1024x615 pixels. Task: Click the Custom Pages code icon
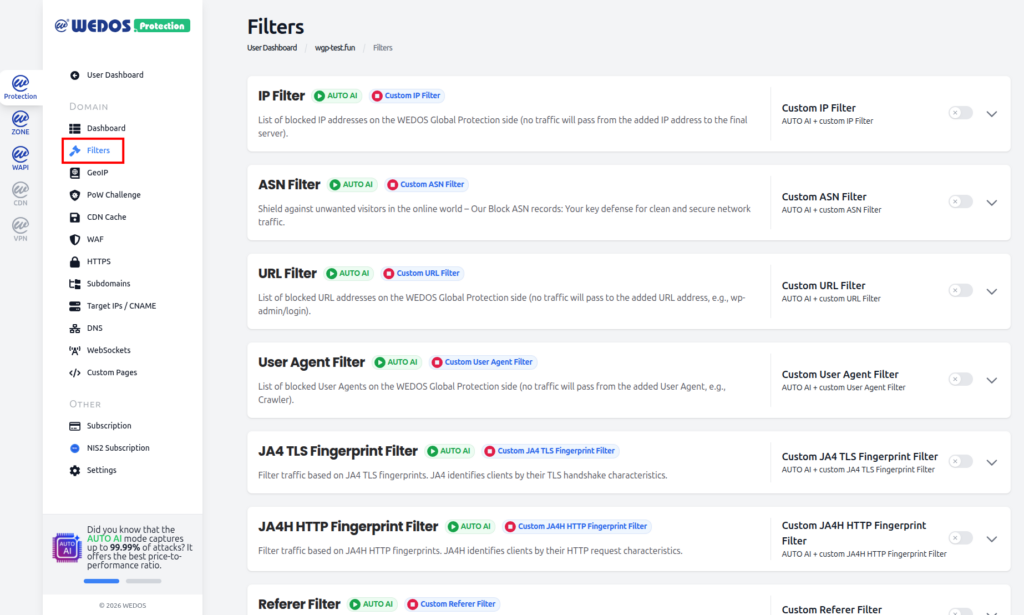[74, 373]
